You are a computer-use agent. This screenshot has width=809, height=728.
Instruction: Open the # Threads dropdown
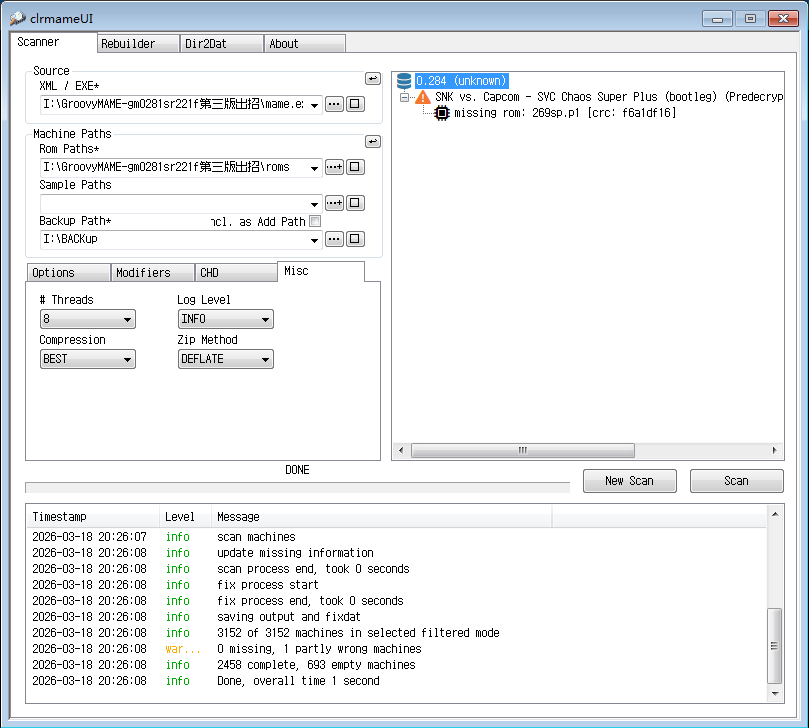[x=88, y=319]
